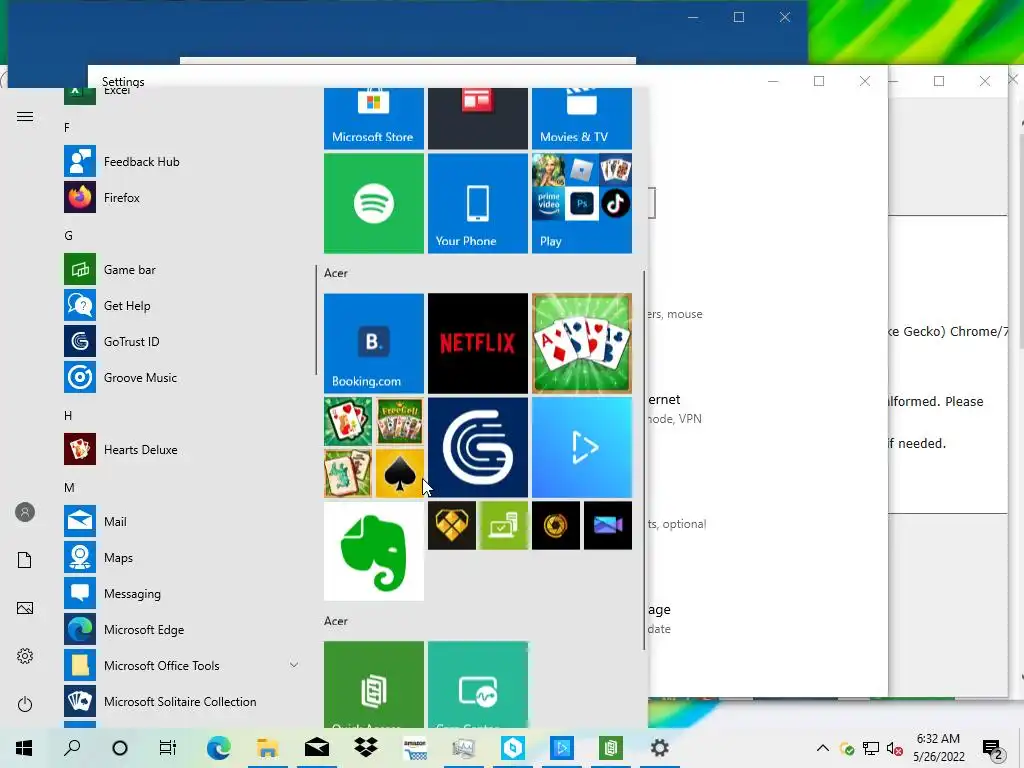The image size is (1024, 768).
Task: Open Cortana circle on the taskbar
Action: point(120,748)
